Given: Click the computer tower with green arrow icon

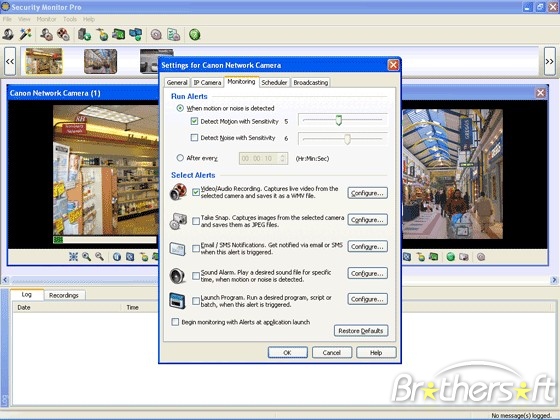Looking at the screenshot, I should click(x=84, y=35).
